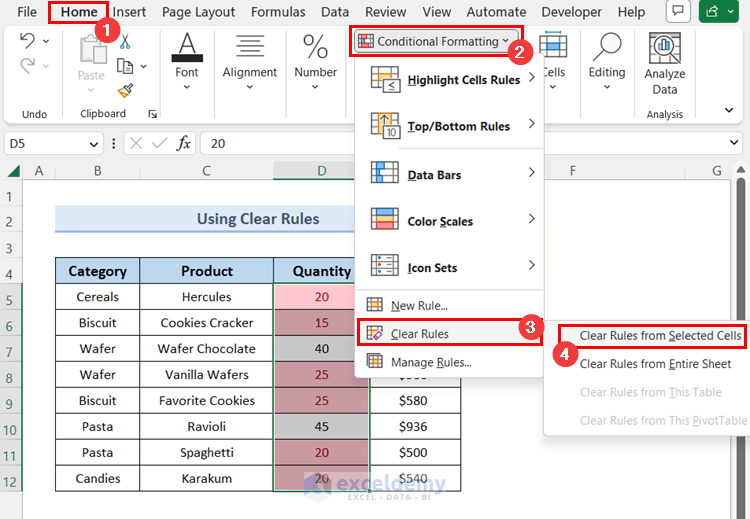This screenshot has height=519, width=750.
Task: Switch to the Developer tab
Action: (x=572, y=12)
